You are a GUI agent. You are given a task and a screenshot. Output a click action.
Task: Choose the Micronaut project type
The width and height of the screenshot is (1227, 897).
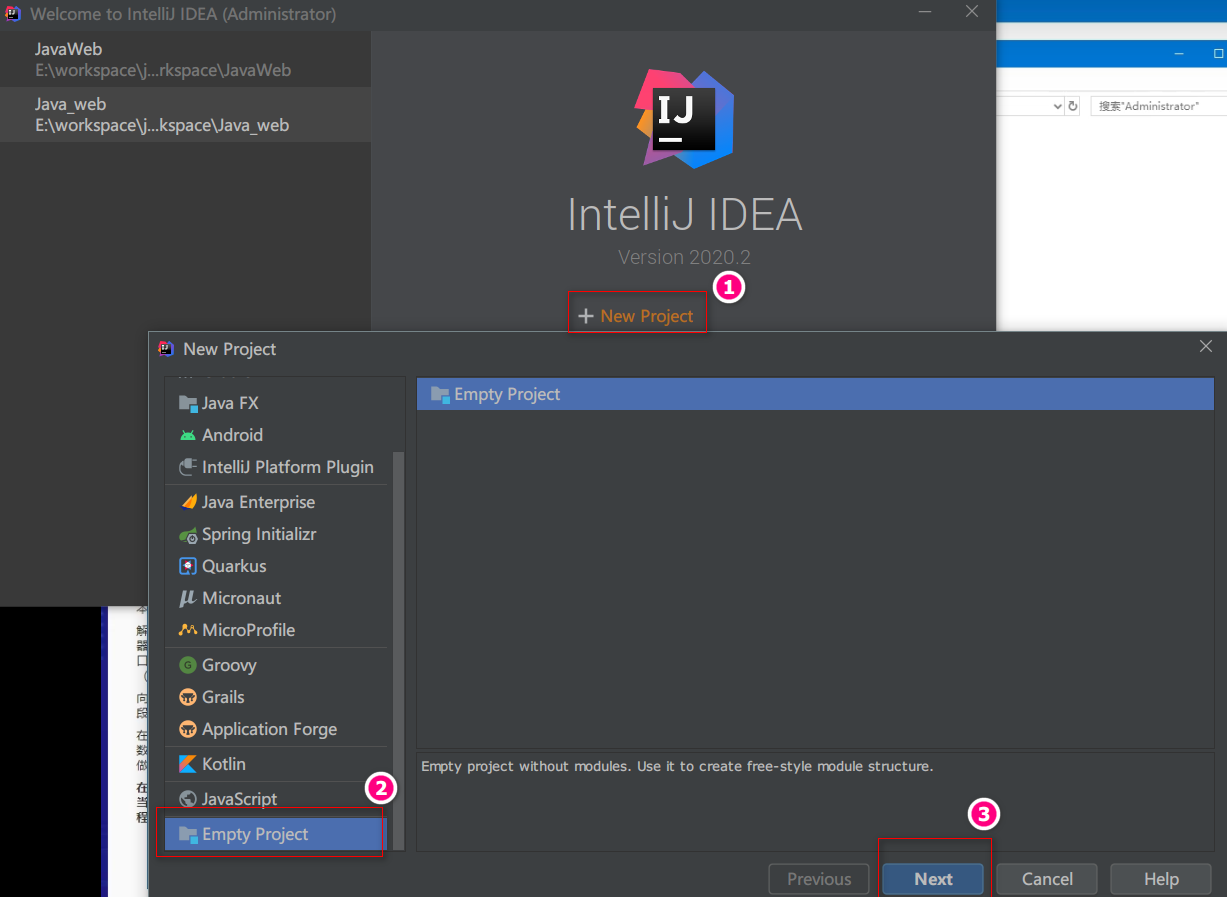pyautogui.click(x=275, y=598)
